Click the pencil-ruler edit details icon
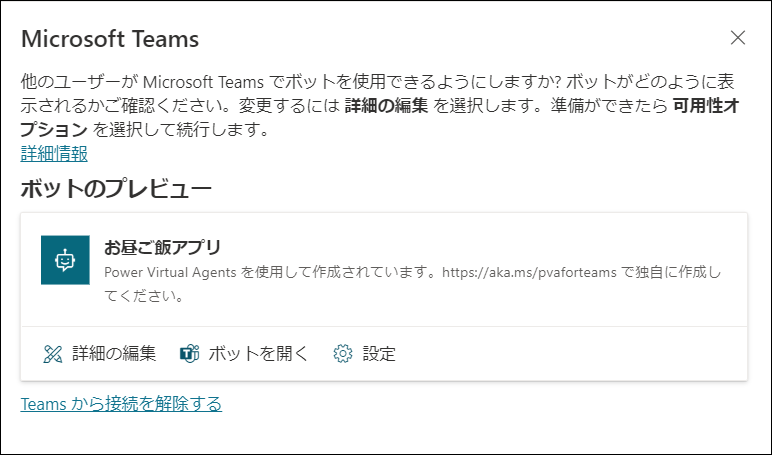This screenshot has width=772, height=455. pyautogui.click(x=53, y=354)
